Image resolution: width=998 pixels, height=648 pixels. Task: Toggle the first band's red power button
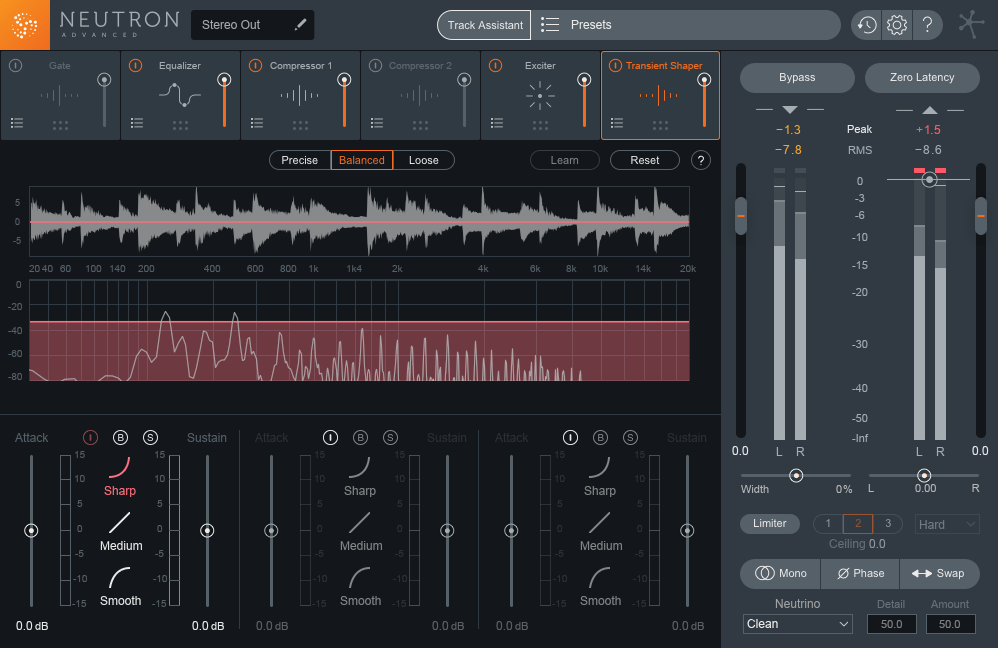pyautogui.click(x=90, y=437)
